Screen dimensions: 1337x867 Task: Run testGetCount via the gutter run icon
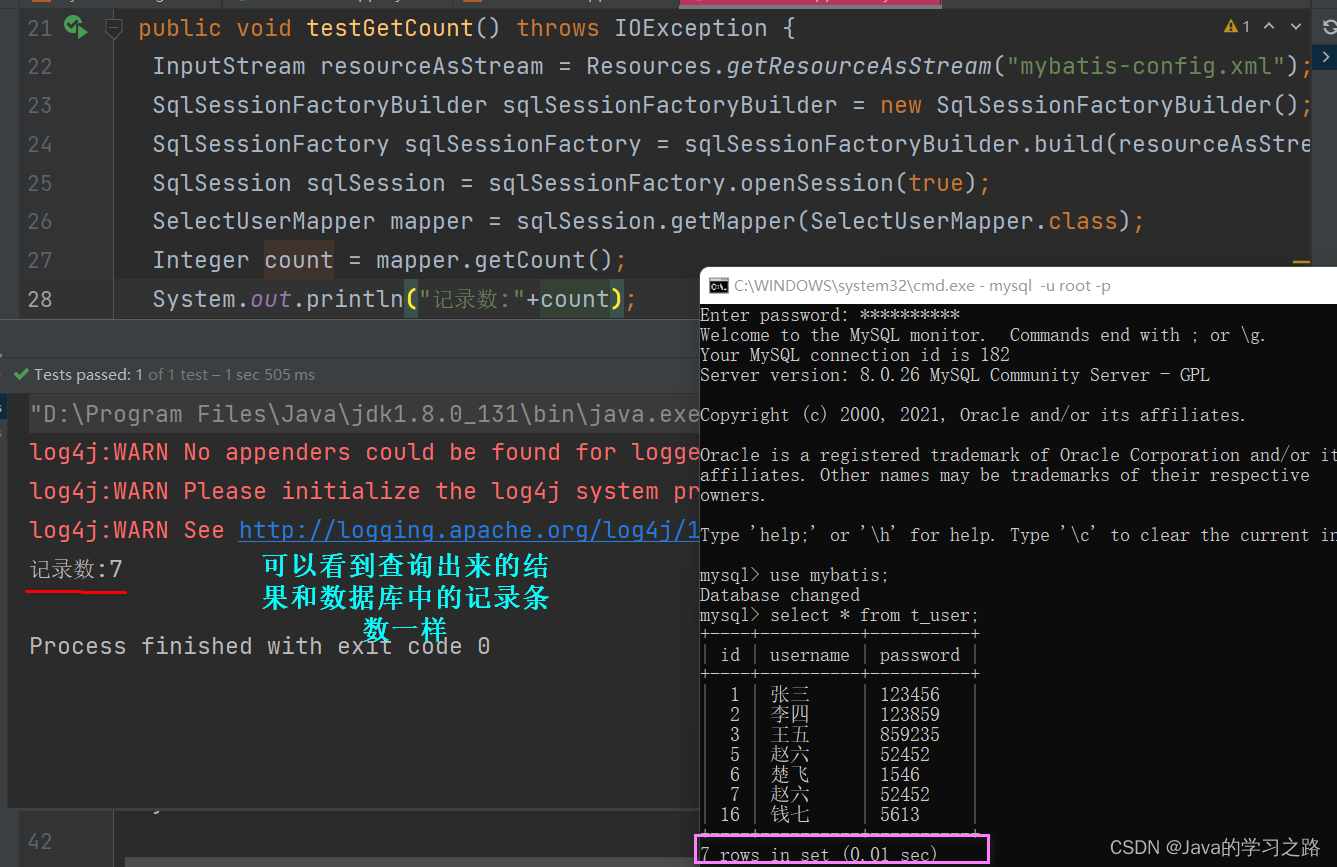(x=76, y=28)
